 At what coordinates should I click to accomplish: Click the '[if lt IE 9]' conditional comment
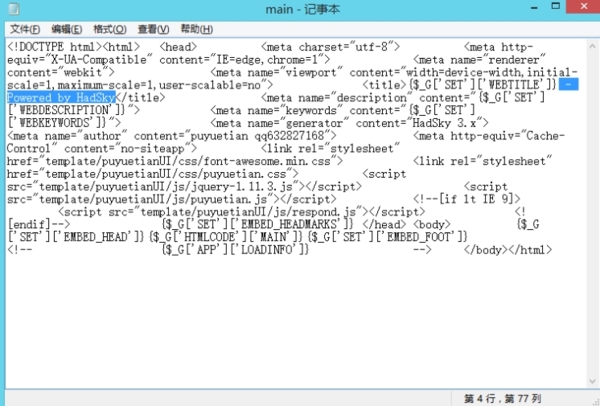coord(476,199)
